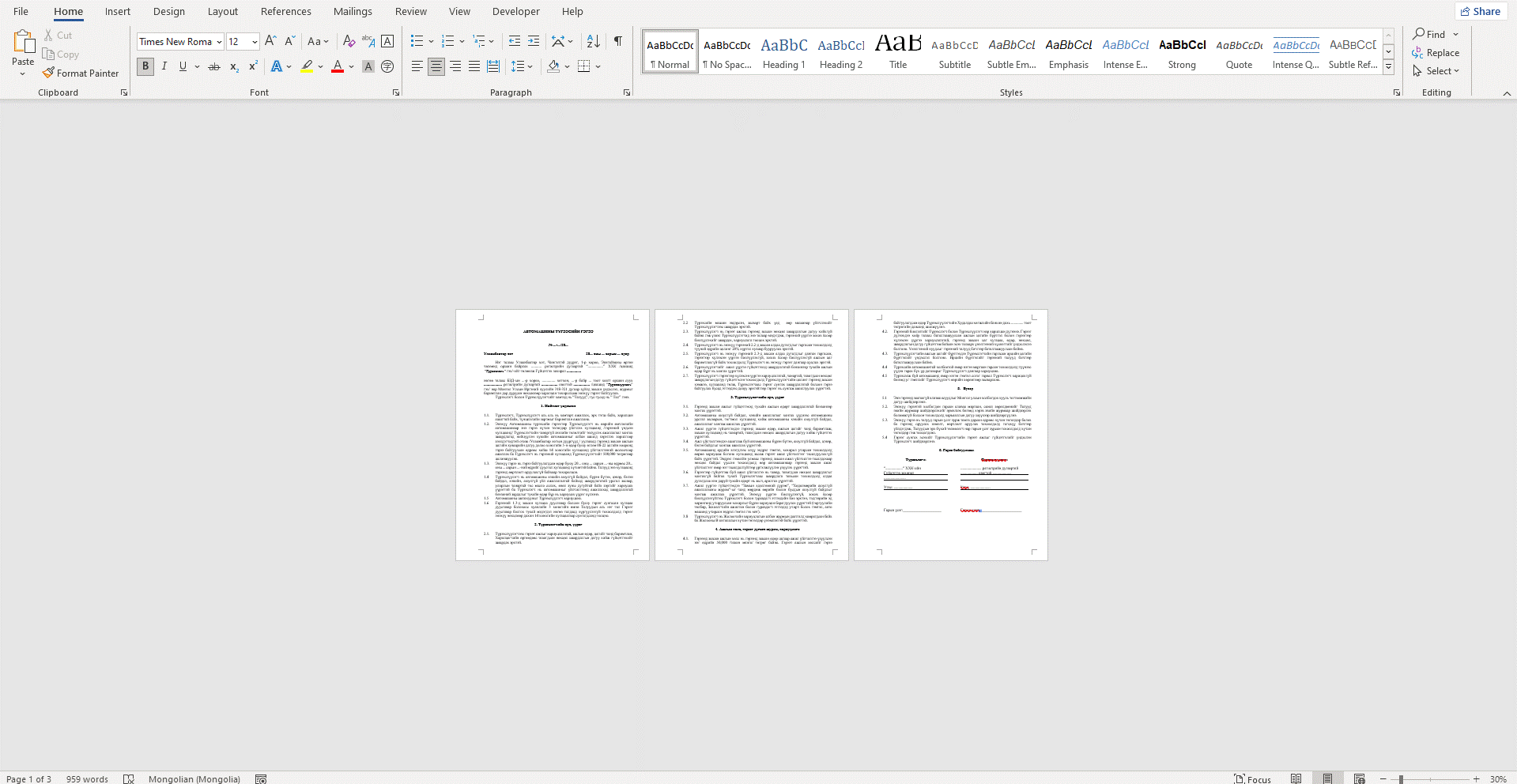
Task: Expand the Select menu in Editing
Action: point(1436,70)
